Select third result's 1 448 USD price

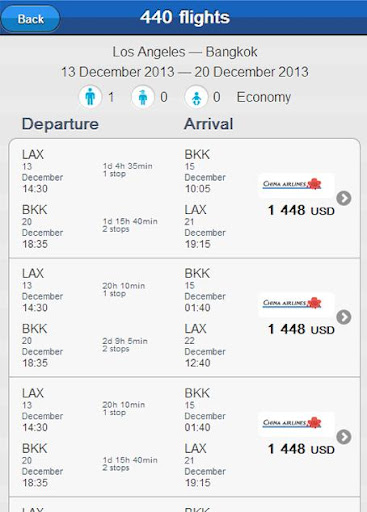(x=301, y=449)
